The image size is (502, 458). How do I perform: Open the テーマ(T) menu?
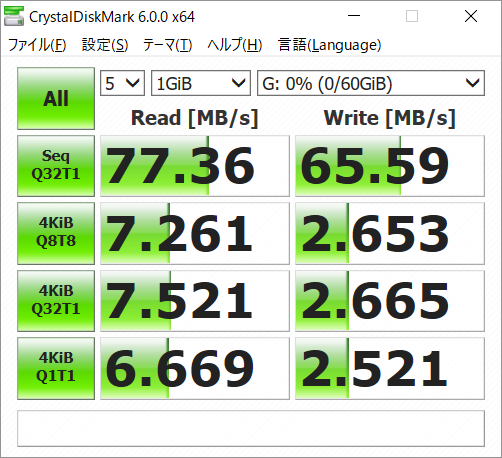click(x=168, y=45)
